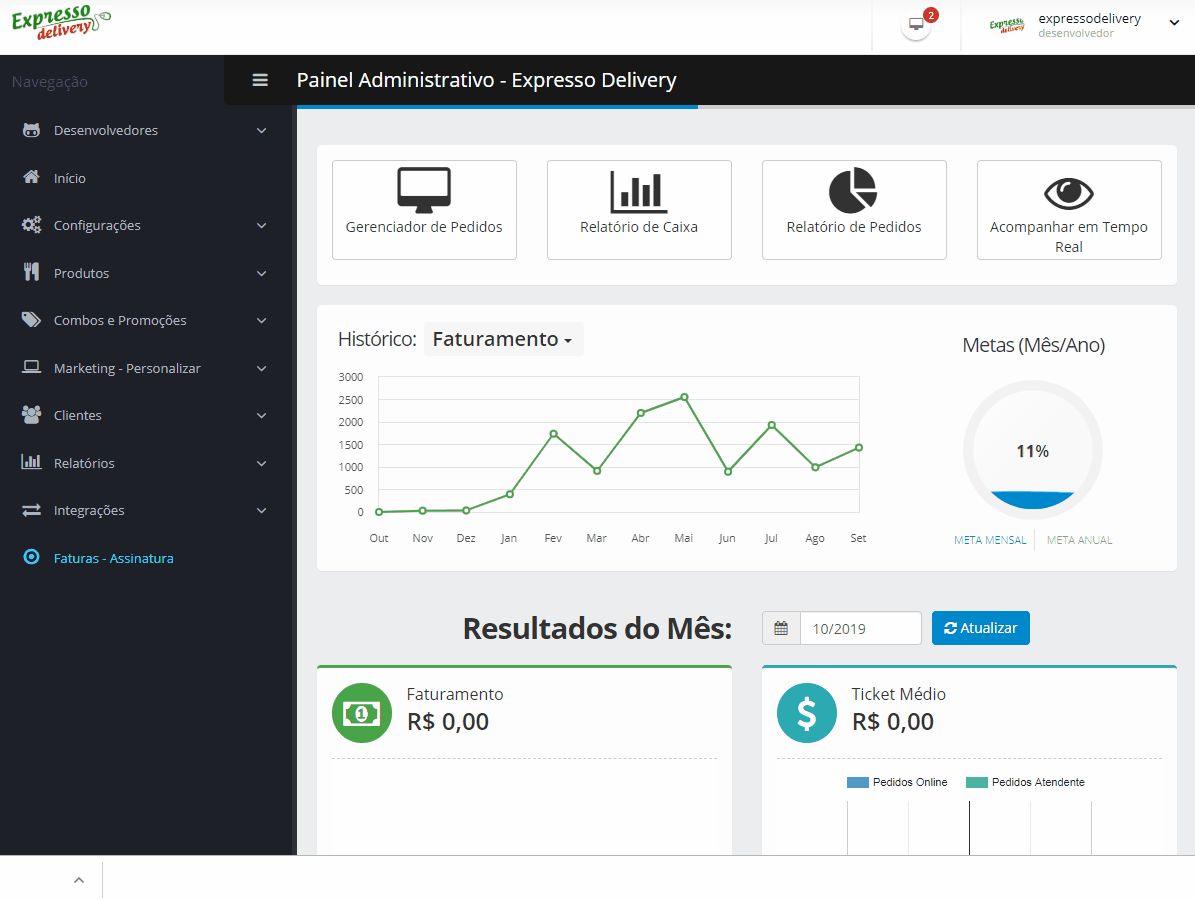Click the calendar icon beside date field
The height and width of the screenshot is (900, 1195).
[781, 629]
